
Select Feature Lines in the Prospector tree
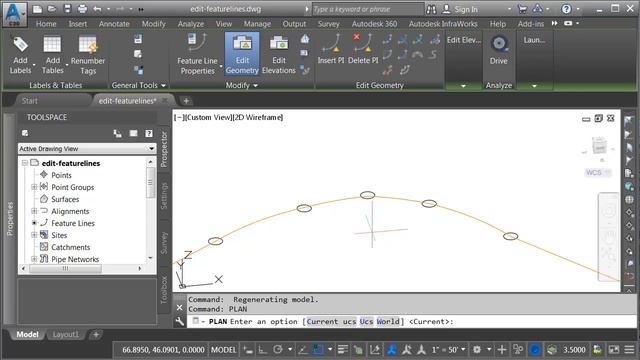coord(73,223)
